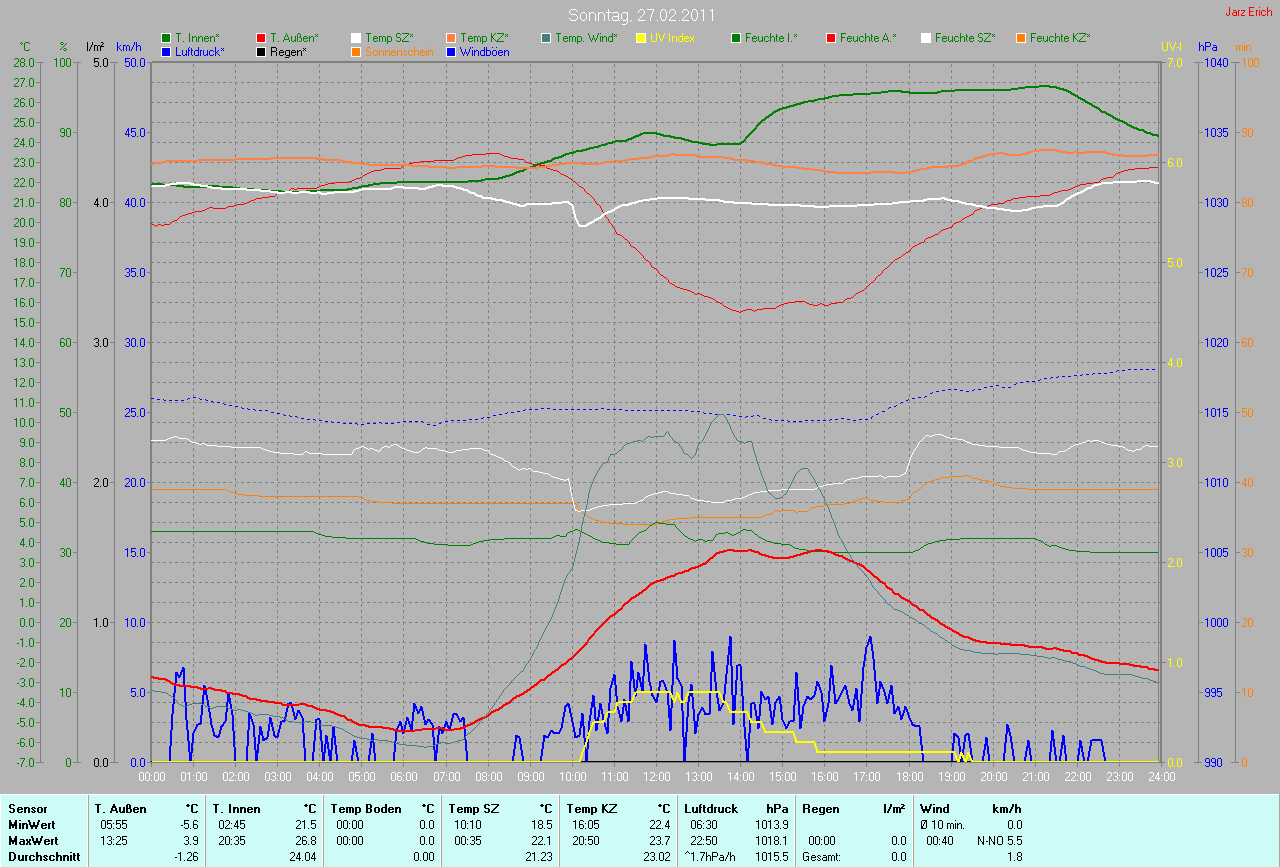The height and width of the screenshot is (867, 1280).
Task: Click the 12:00 time axis marker
Action: (x=656, y=776)
